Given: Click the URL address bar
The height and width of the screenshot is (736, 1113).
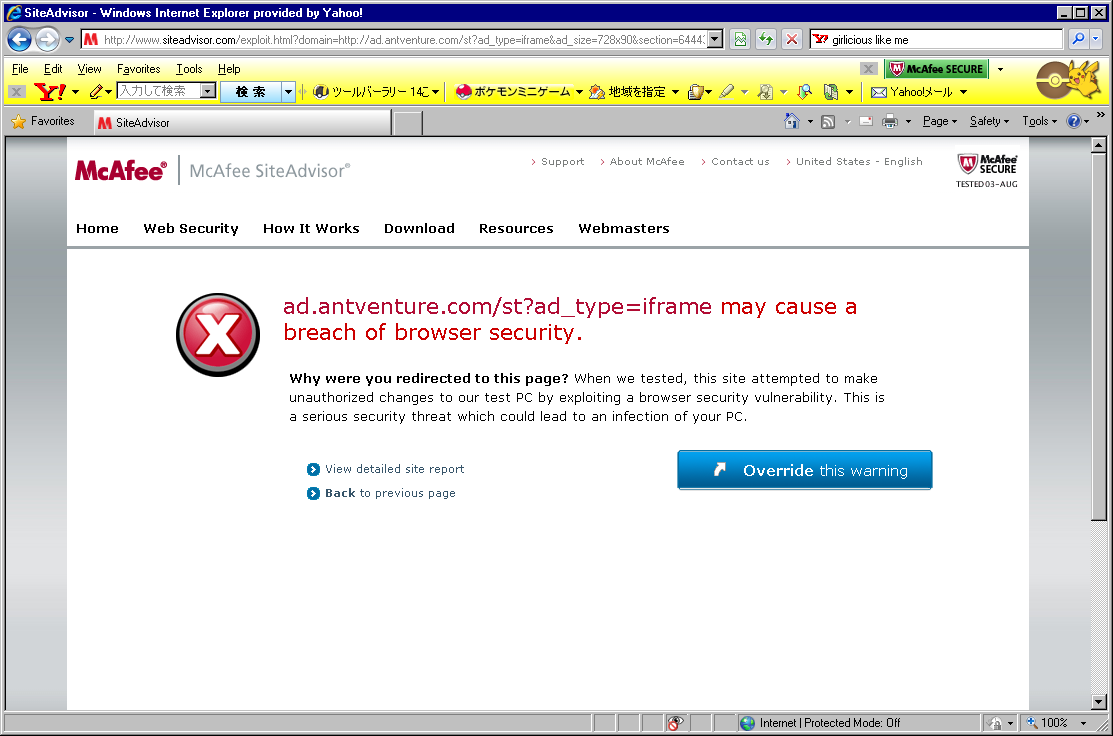Looking at the screenshot, I should 403,40.
